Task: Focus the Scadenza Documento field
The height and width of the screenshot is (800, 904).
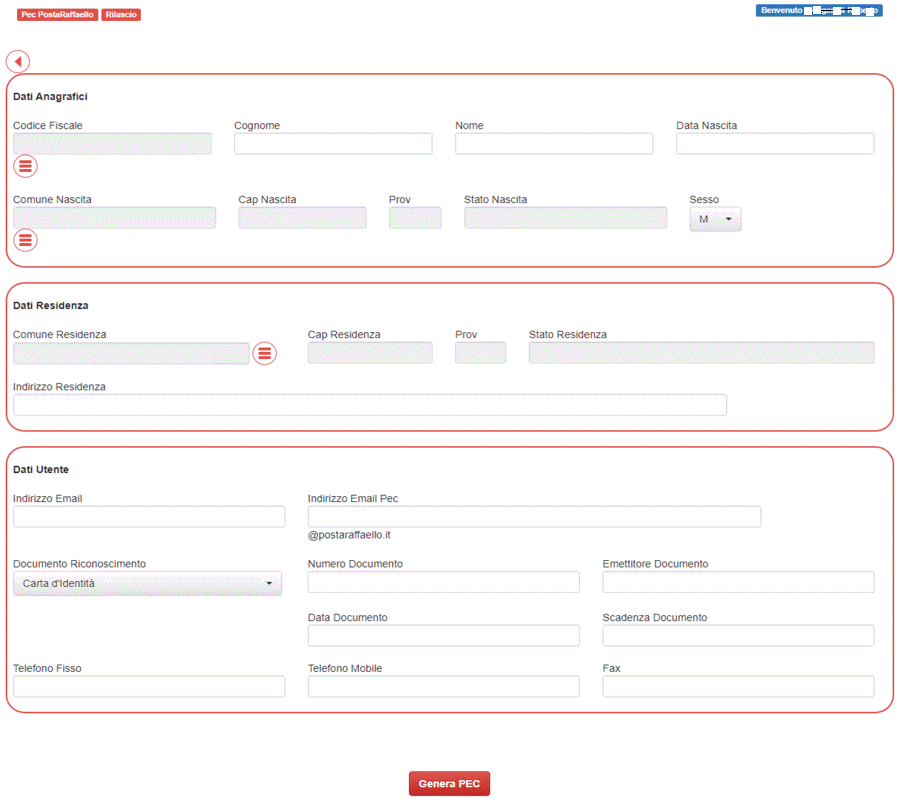Action: [x=738, y=636]
